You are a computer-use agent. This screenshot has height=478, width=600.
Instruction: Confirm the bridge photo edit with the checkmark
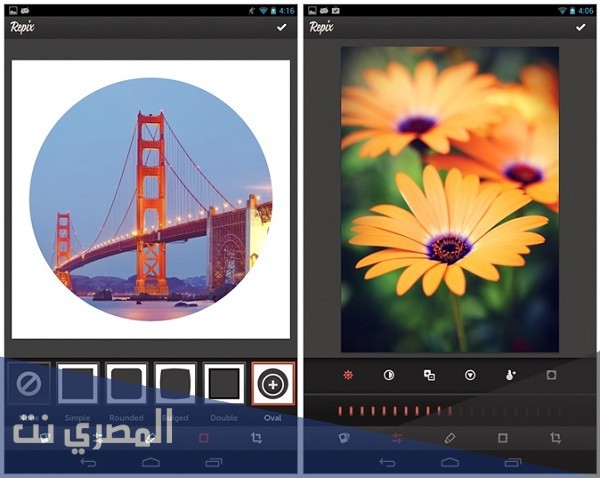coord(281,27)
